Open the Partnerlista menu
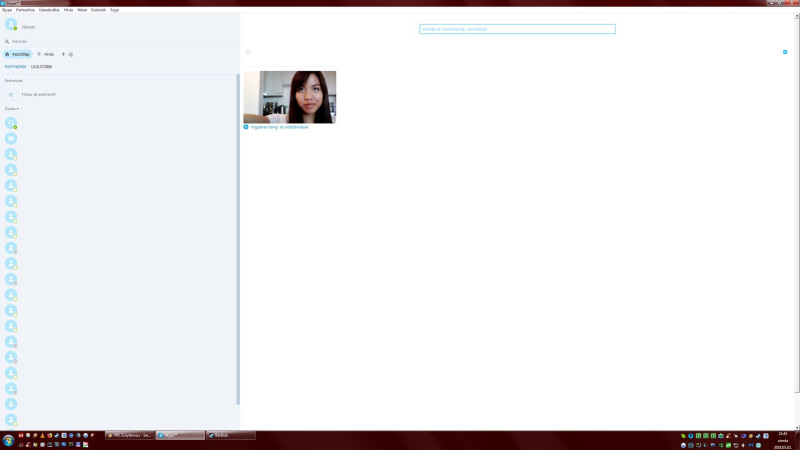This screenshot has height=450, width=800. tap(25, 10)
